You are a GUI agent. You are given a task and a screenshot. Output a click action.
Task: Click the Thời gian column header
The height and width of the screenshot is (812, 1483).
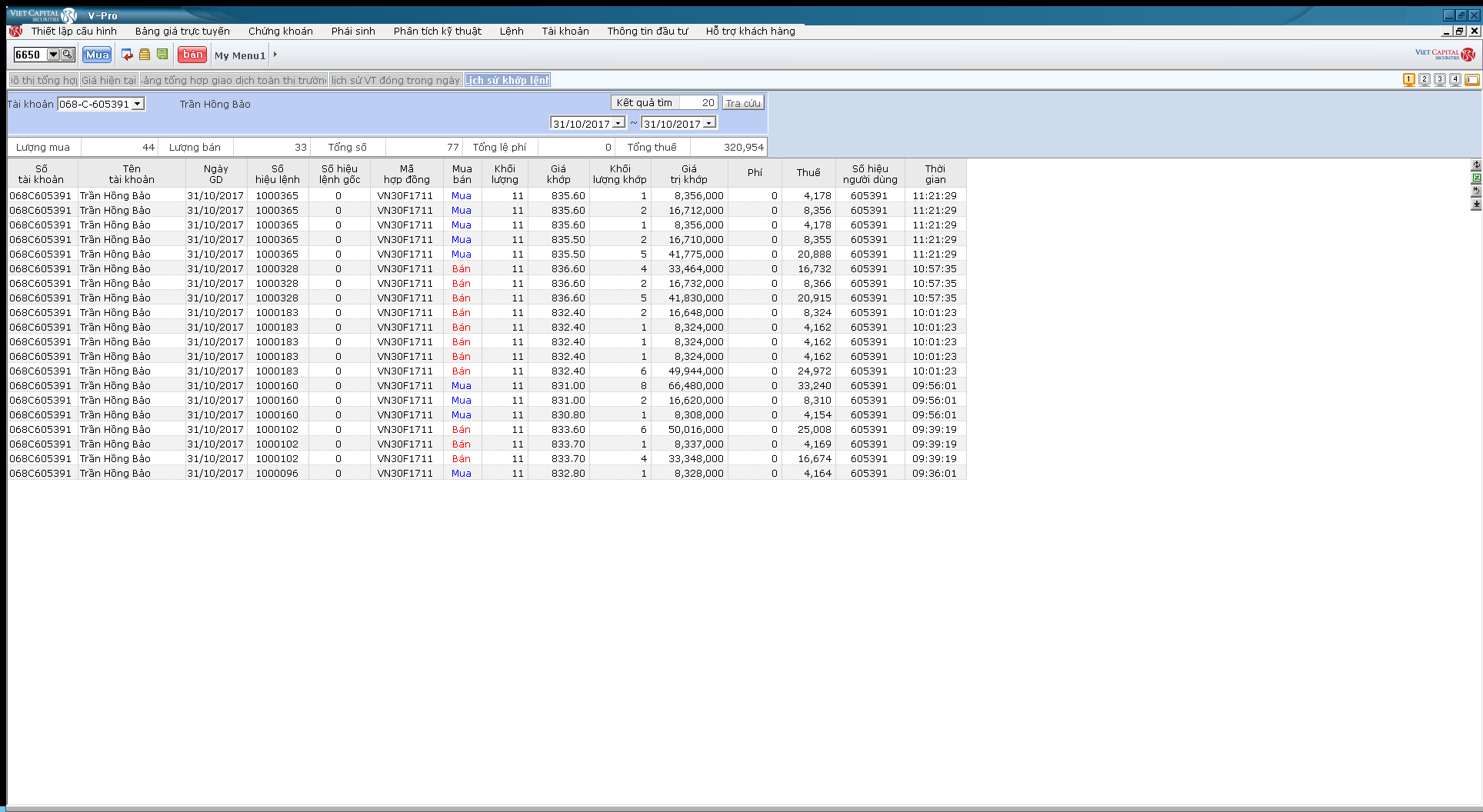point(935,174)
